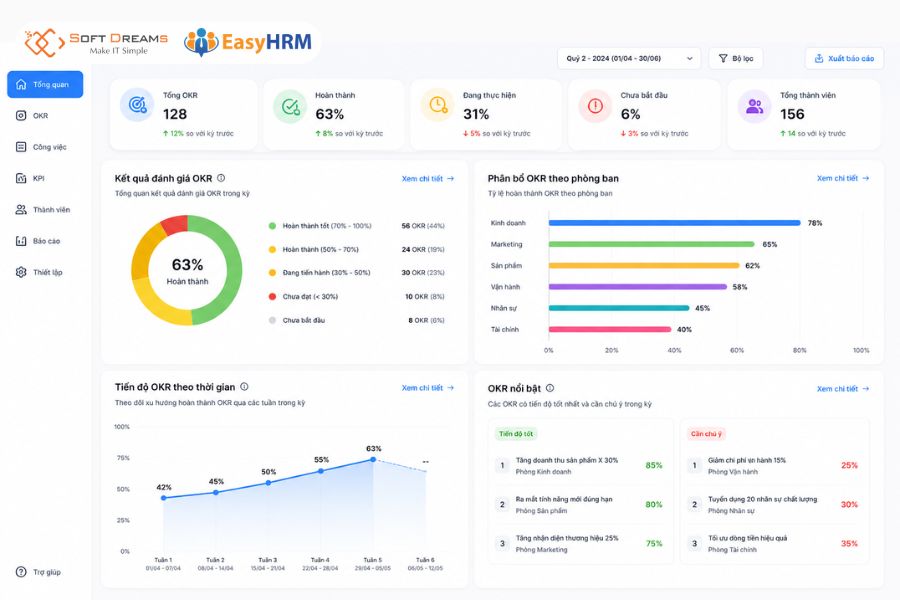Click the 63% donut chart center
The image size is (900, 600).
187,270
